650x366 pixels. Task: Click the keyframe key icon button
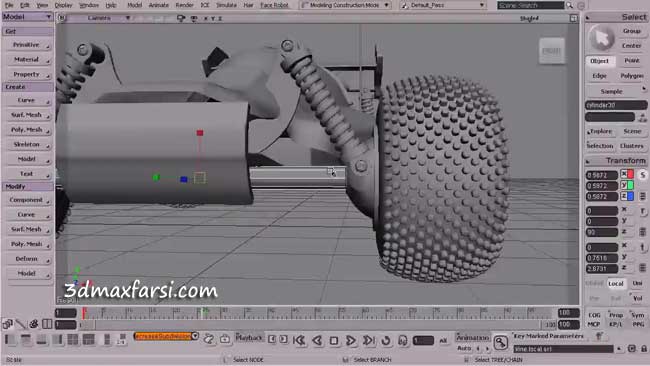coord(501,343)
